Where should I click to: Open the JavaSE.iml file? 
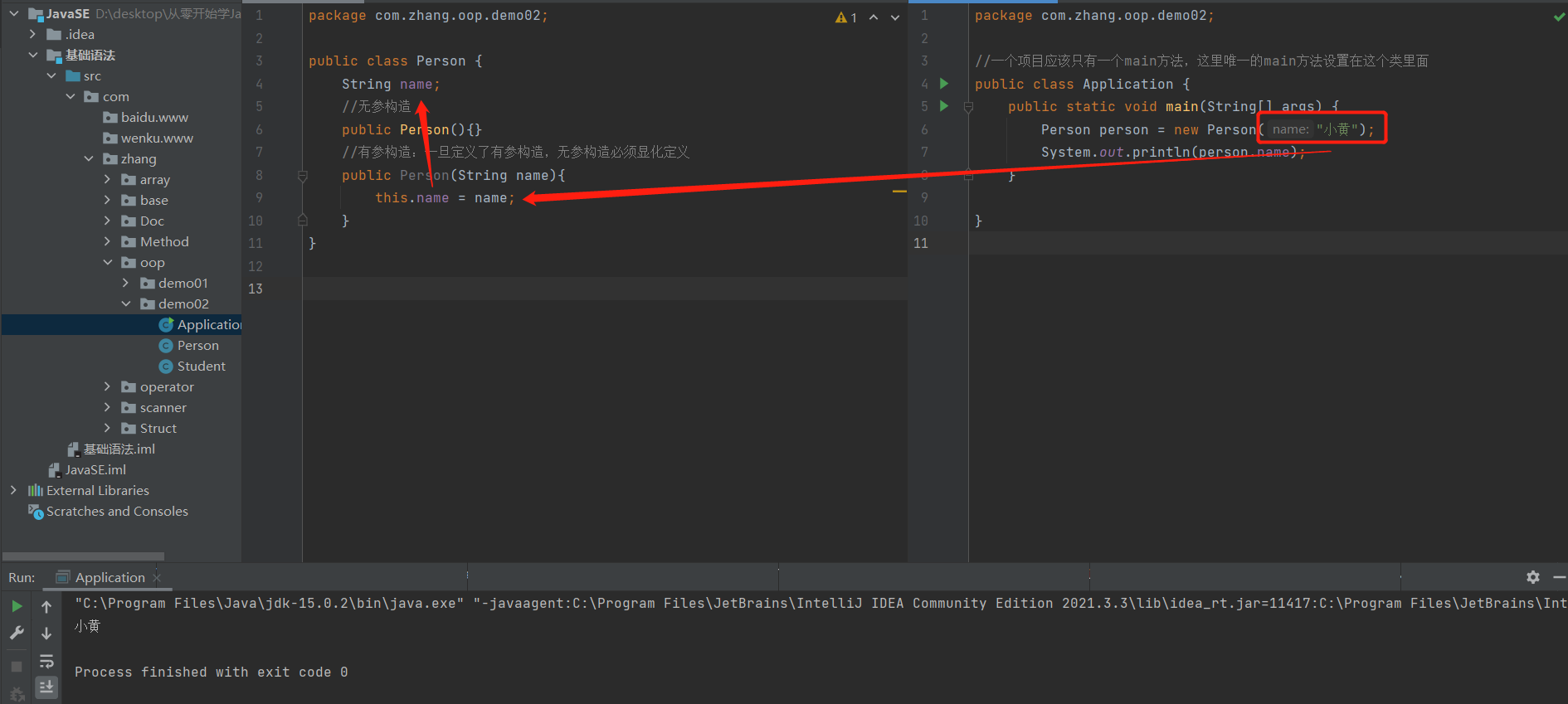click(95, 469)
